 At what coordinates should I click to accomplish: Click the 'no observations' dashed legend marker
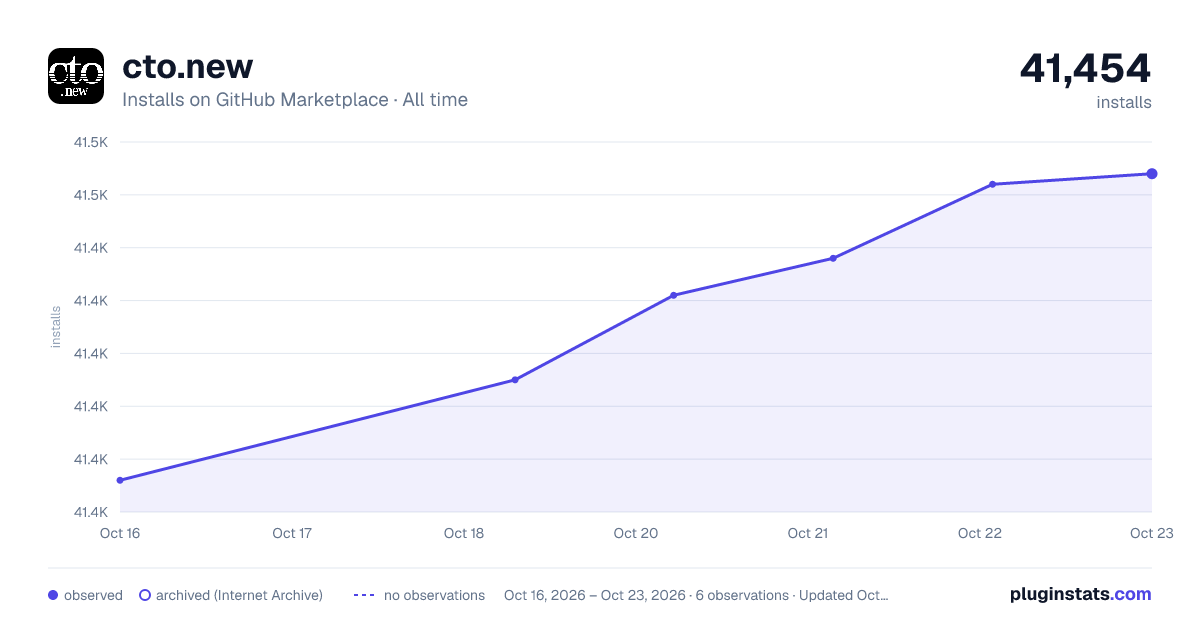coord(363,595)
